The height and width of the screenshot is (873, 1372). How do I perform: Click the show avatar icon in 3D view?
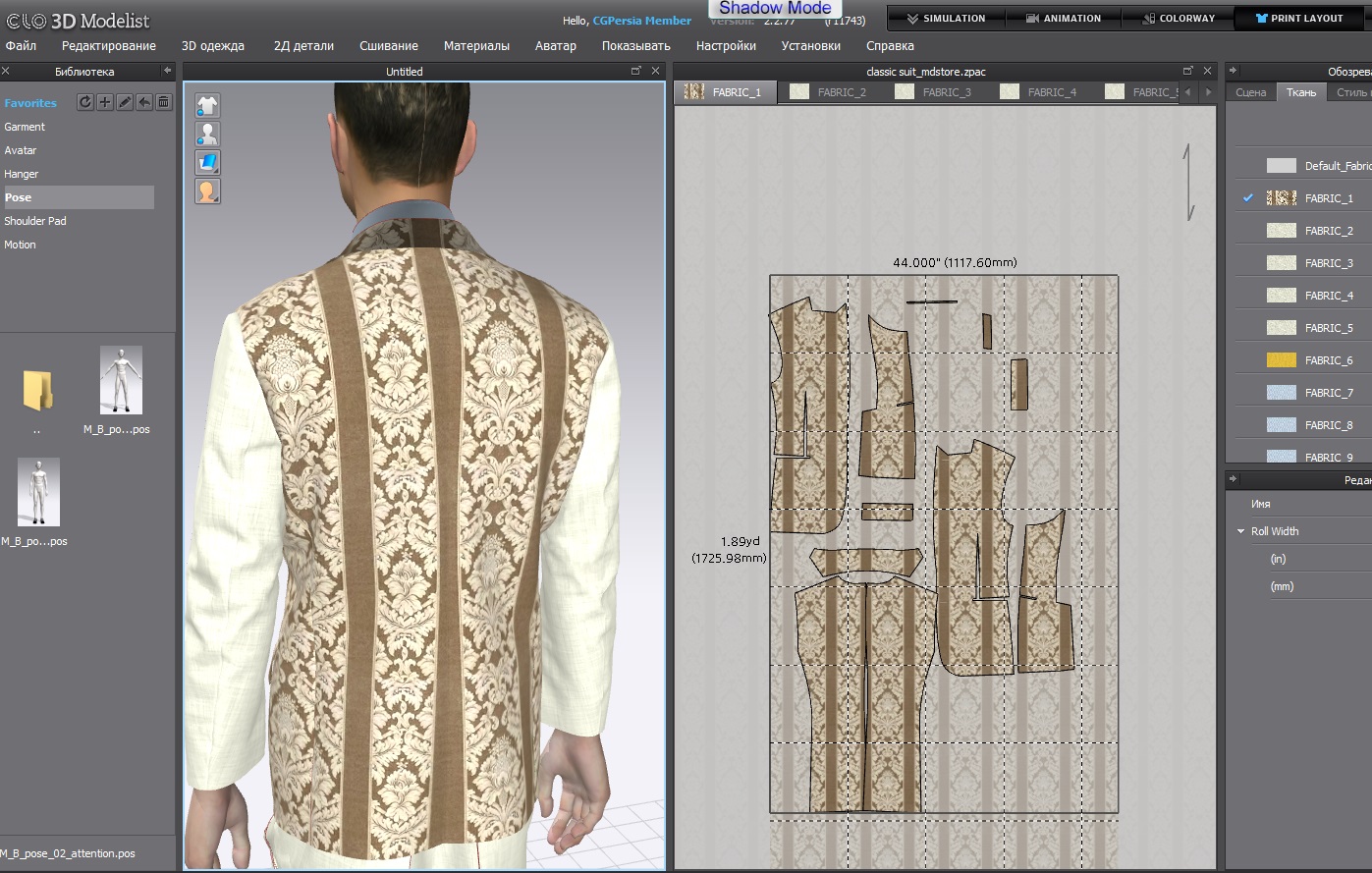pyautogui.click(x=207, y=134)
